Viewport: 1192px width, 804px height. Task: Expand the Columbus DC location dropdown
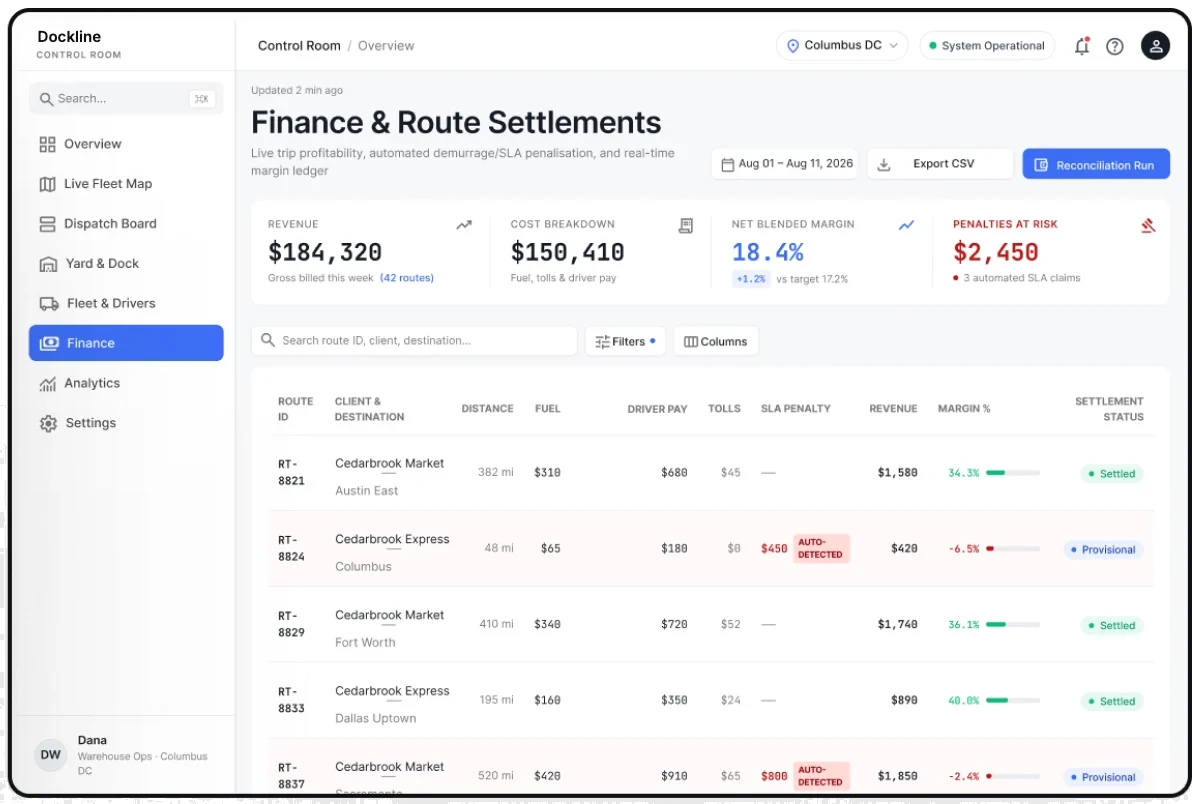[842, 46]
